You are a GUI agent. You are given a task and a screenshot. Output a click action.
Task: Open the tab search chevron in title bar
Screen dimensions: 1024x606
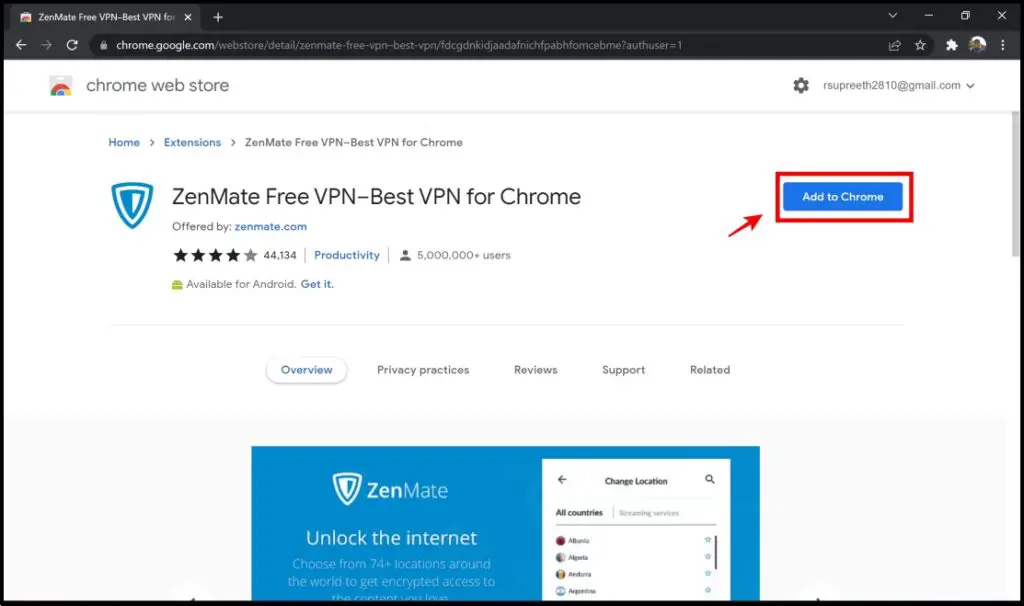(x=893, y=15)
